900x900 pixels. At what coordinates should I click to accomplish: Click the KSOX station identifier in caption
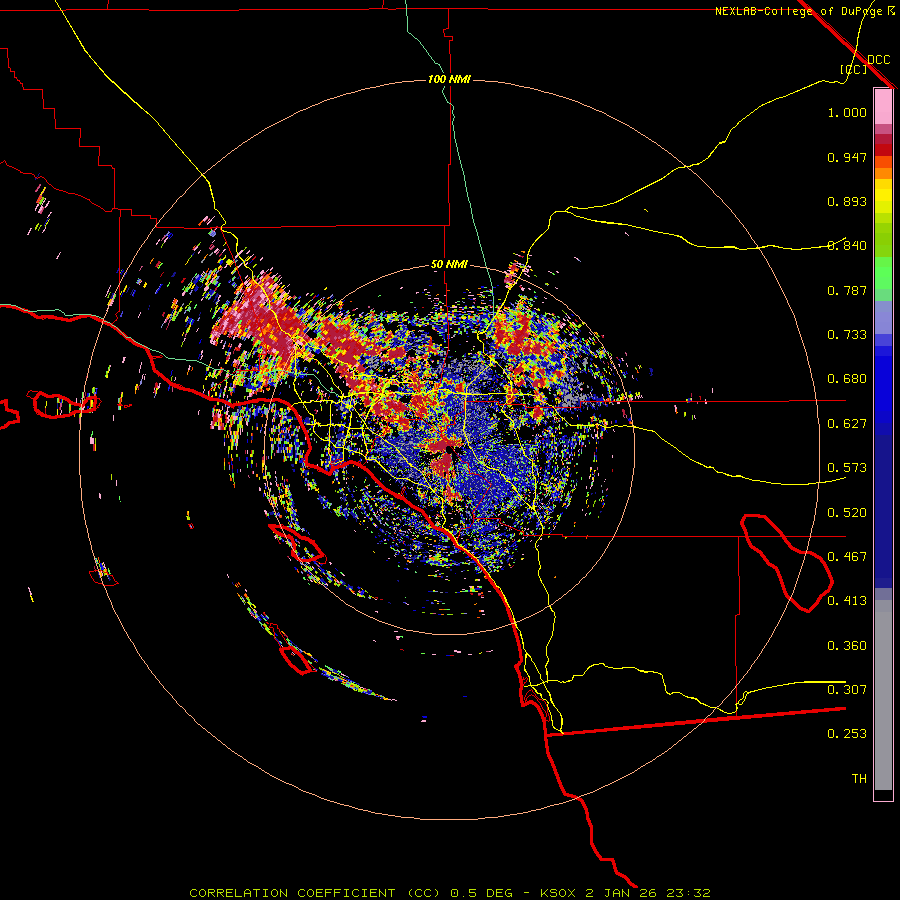(x=560, y=893)
